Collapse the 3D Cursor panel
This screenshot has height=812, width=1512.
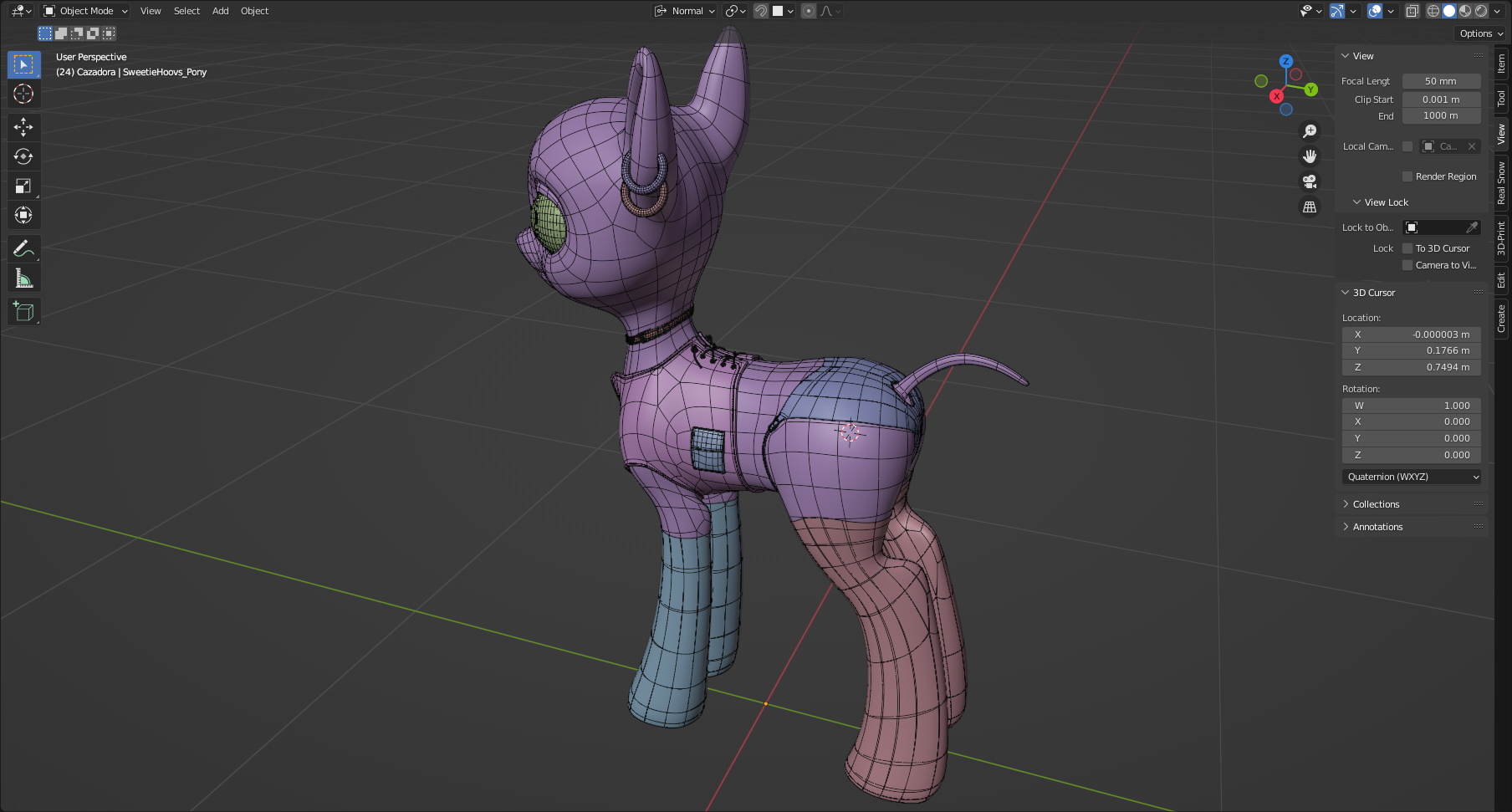[x=1346, y=293]
